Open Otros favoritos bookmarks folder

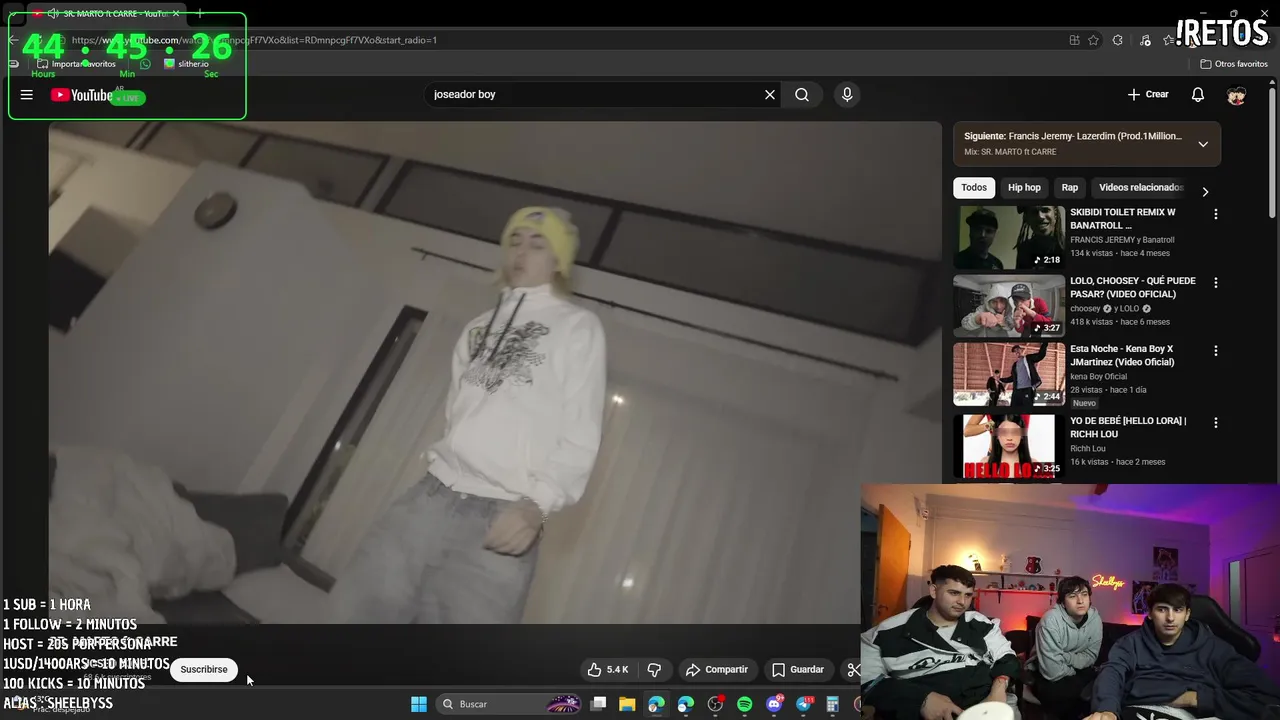pyautogui.click(x=1234, y=64)
